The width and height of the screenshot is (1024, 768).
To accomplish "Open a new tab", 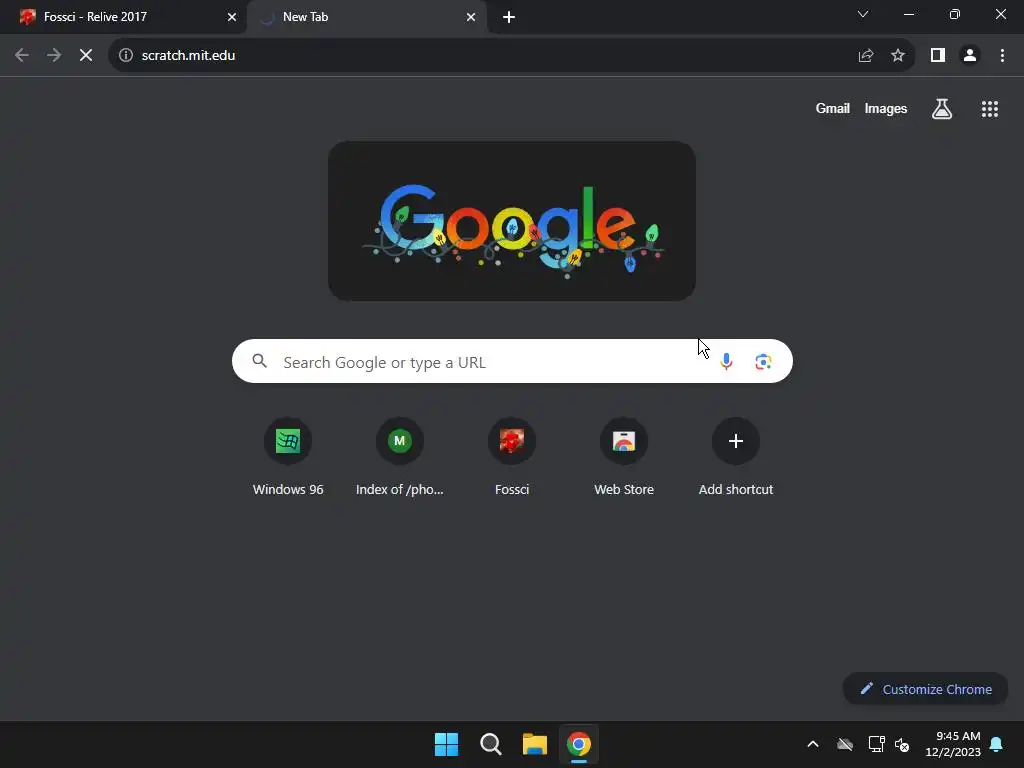I will pyautogui.click(x=509, y=17).
